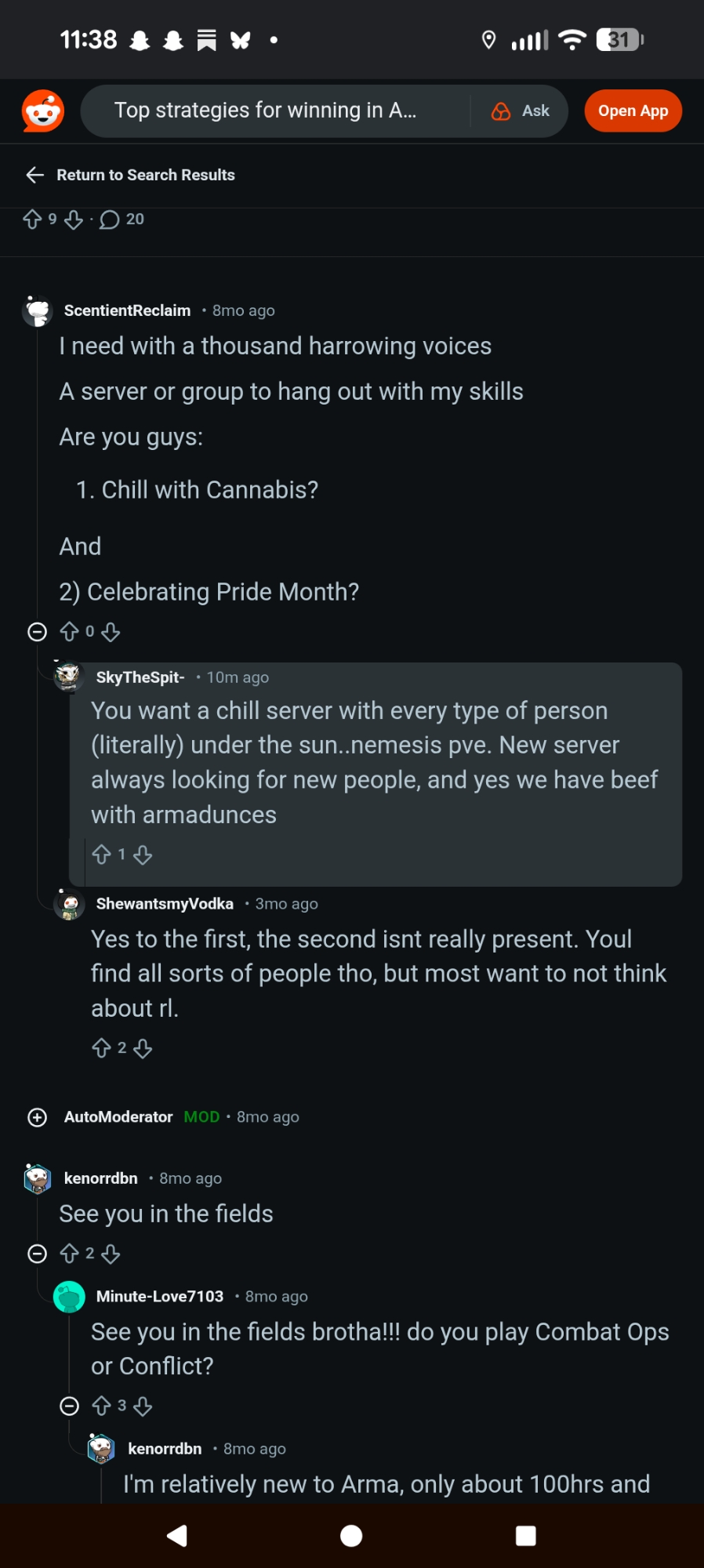Open the post comments bubble icon
This screenshot has height=1568, width=704.
(x=110, y=220)
